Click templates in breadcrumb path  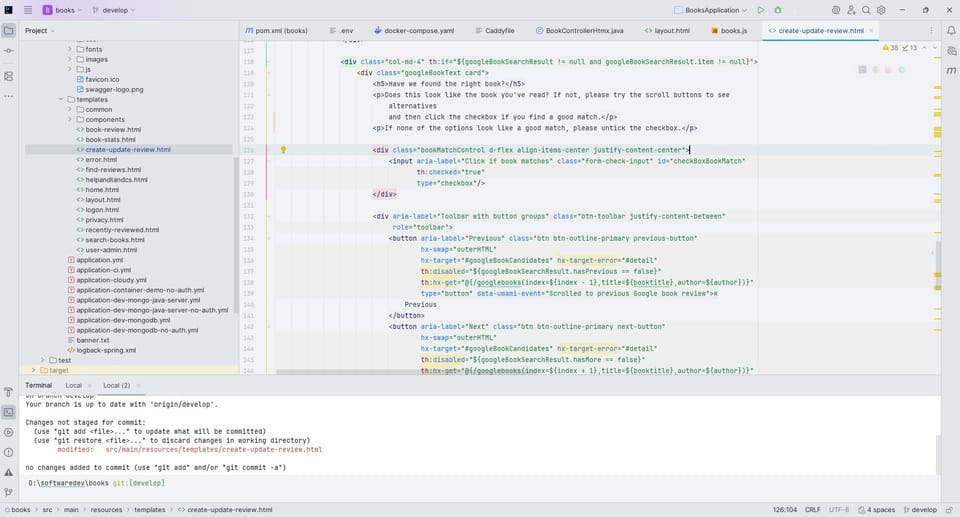[150, 510]
